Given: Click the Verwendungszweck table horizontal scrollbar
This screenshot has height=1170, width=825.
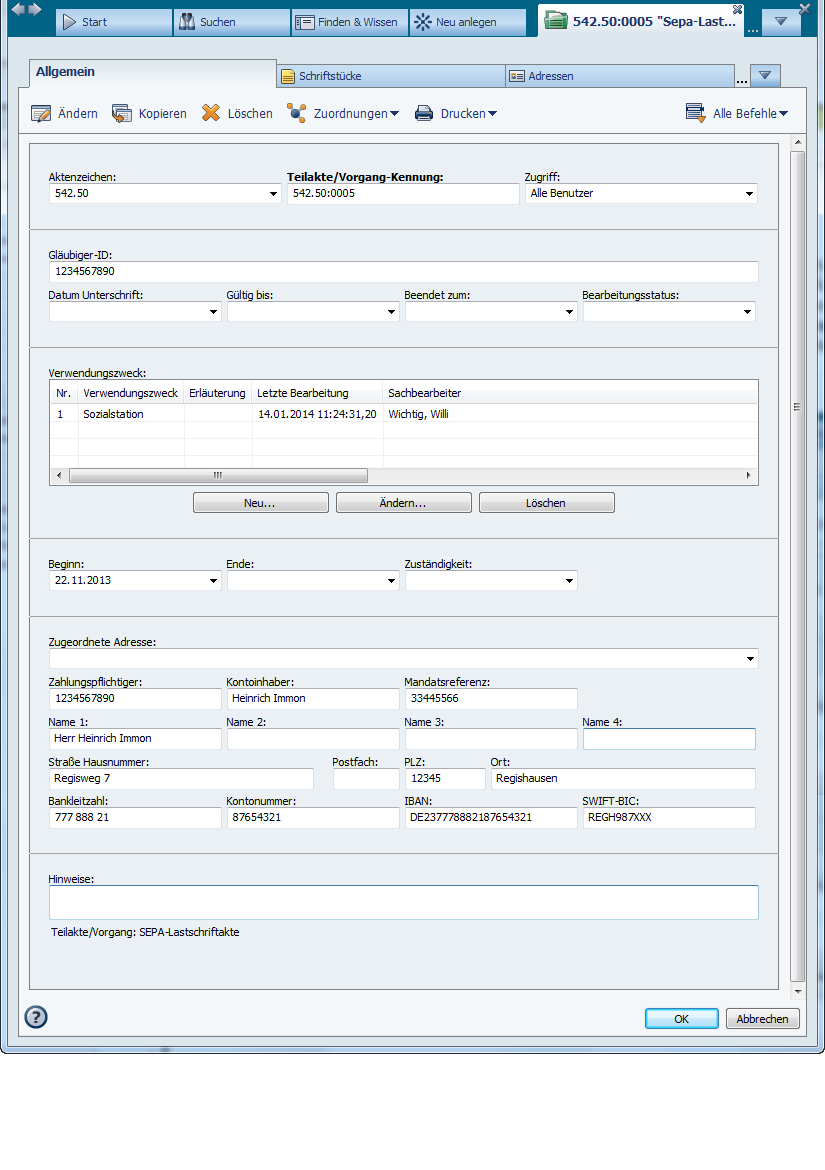Looking at the screenshot, I should point(218,476).
